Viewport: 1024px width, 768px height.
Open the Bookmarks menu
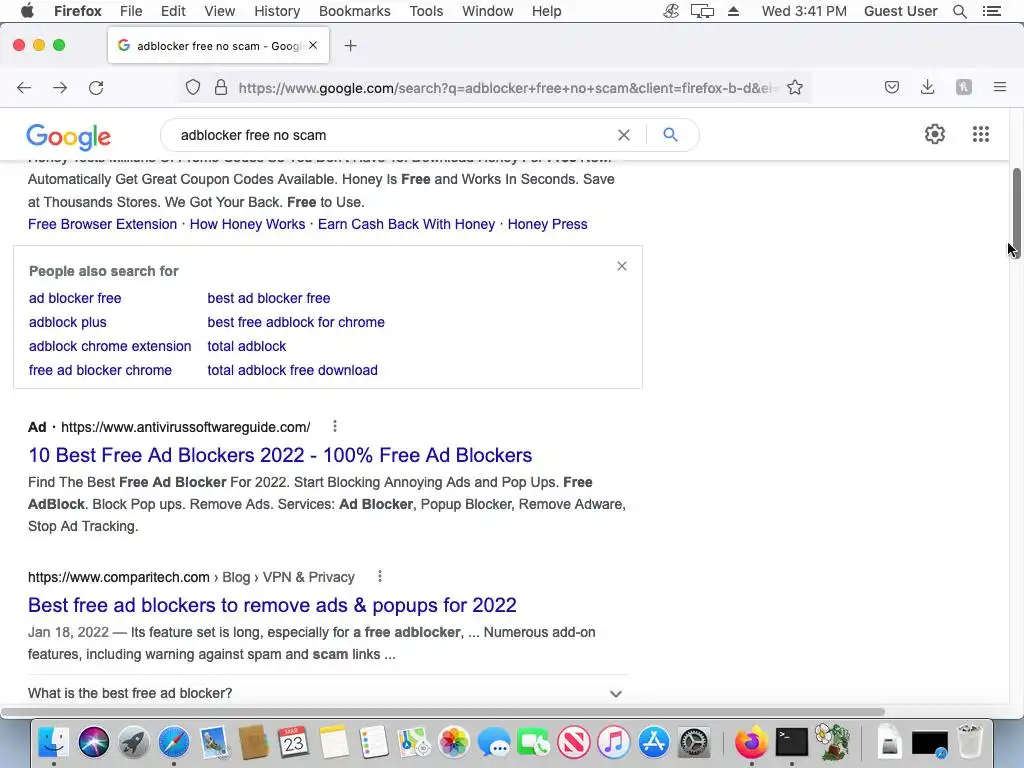(x=355, y=11)
